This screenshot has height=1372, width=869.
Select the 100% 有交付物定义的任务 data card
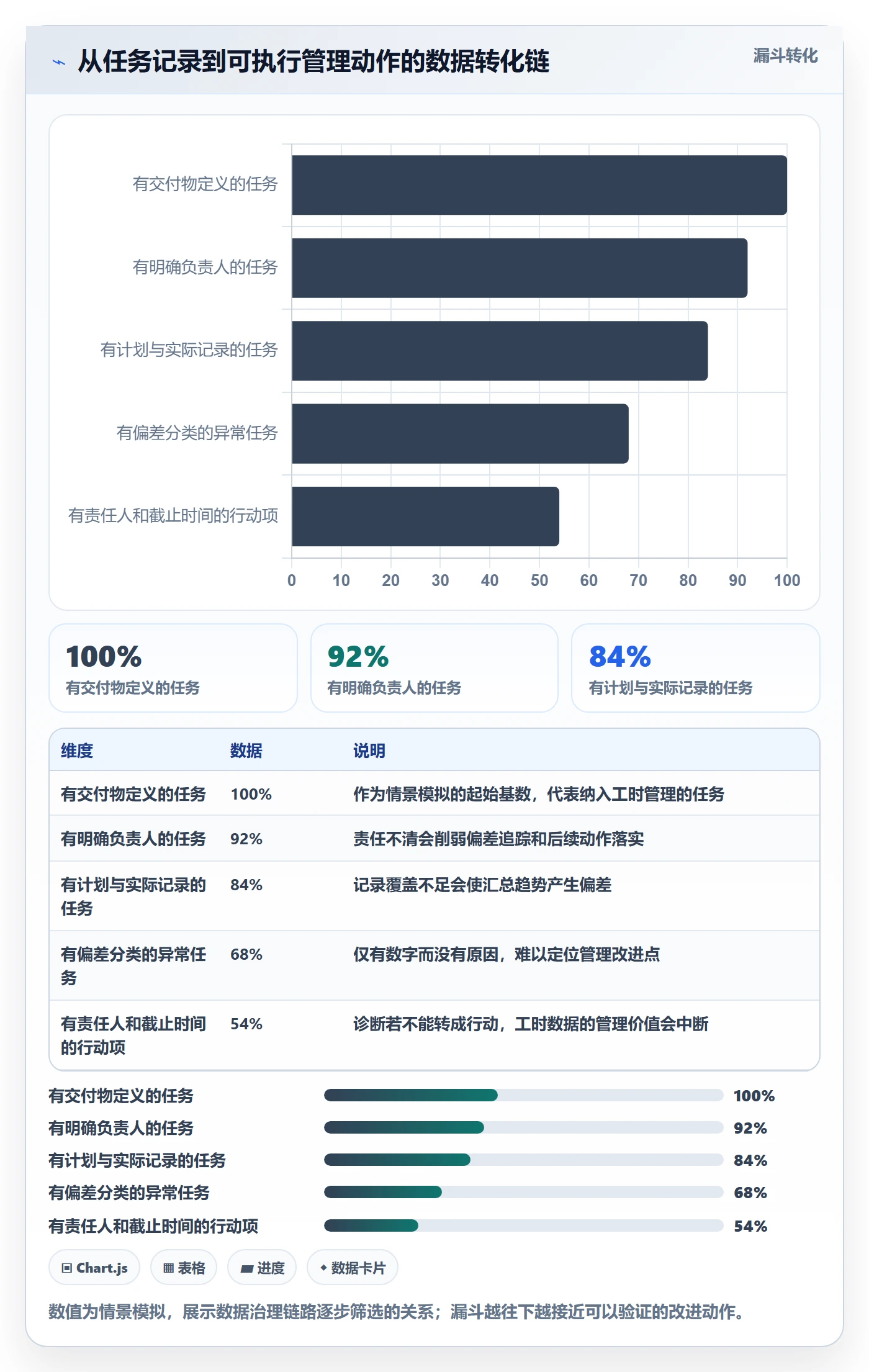(x=173, y=668)
